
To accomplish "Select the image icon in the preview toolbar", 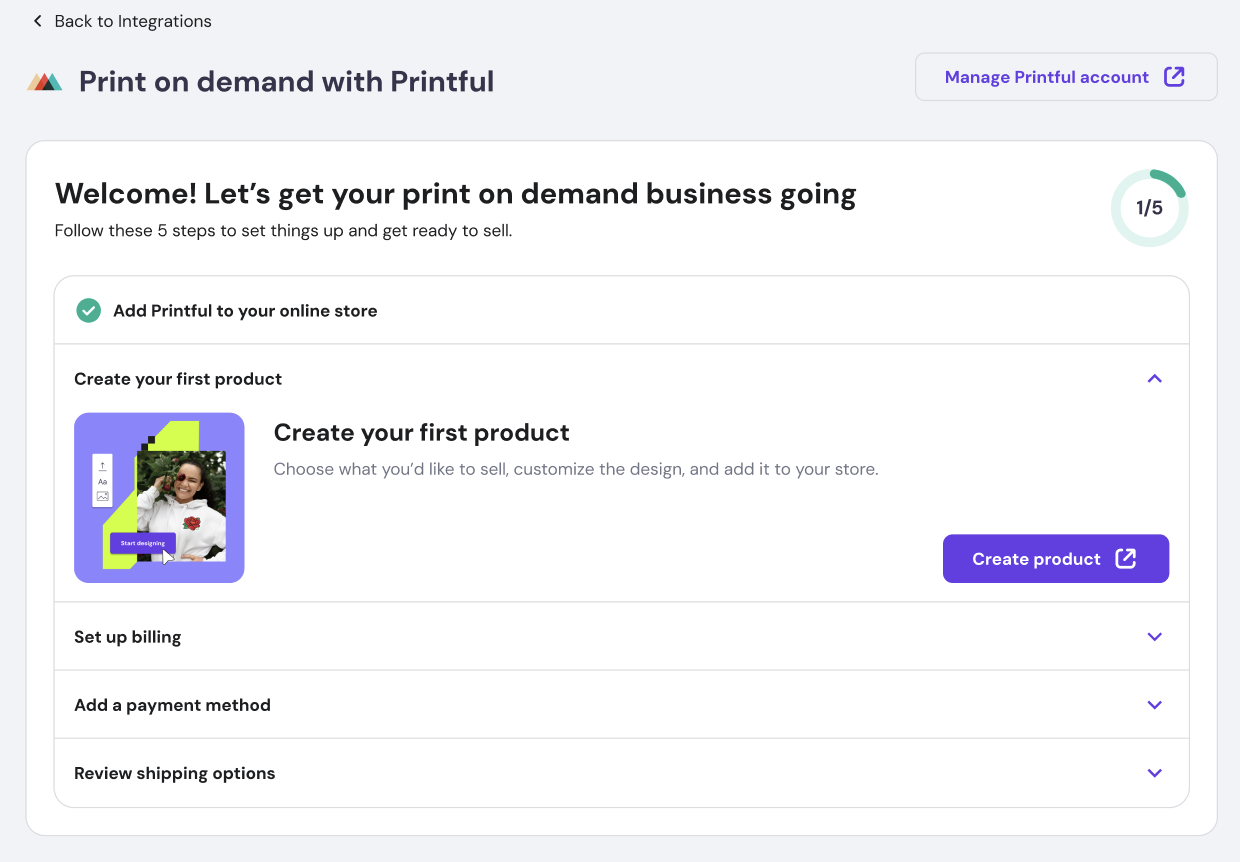I will (x=101, y=498).
